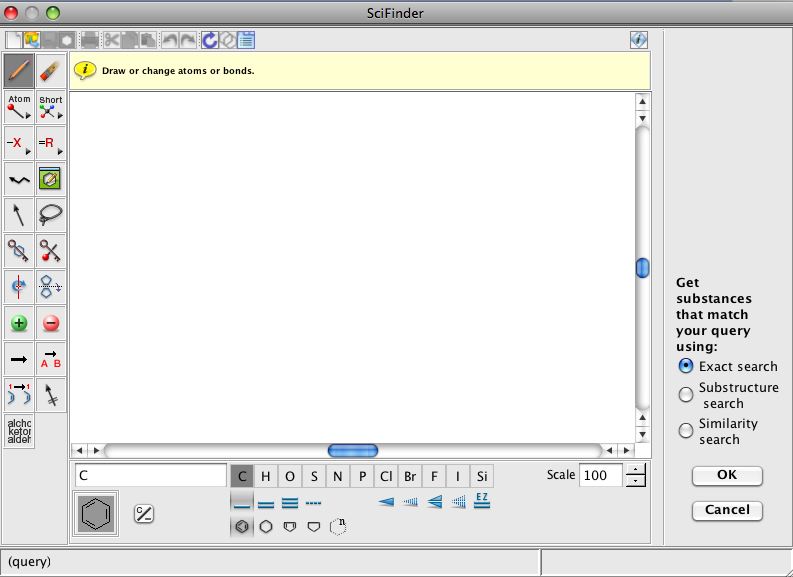Select the single bond type
The image size is (793, 577).
pos(242,502)
